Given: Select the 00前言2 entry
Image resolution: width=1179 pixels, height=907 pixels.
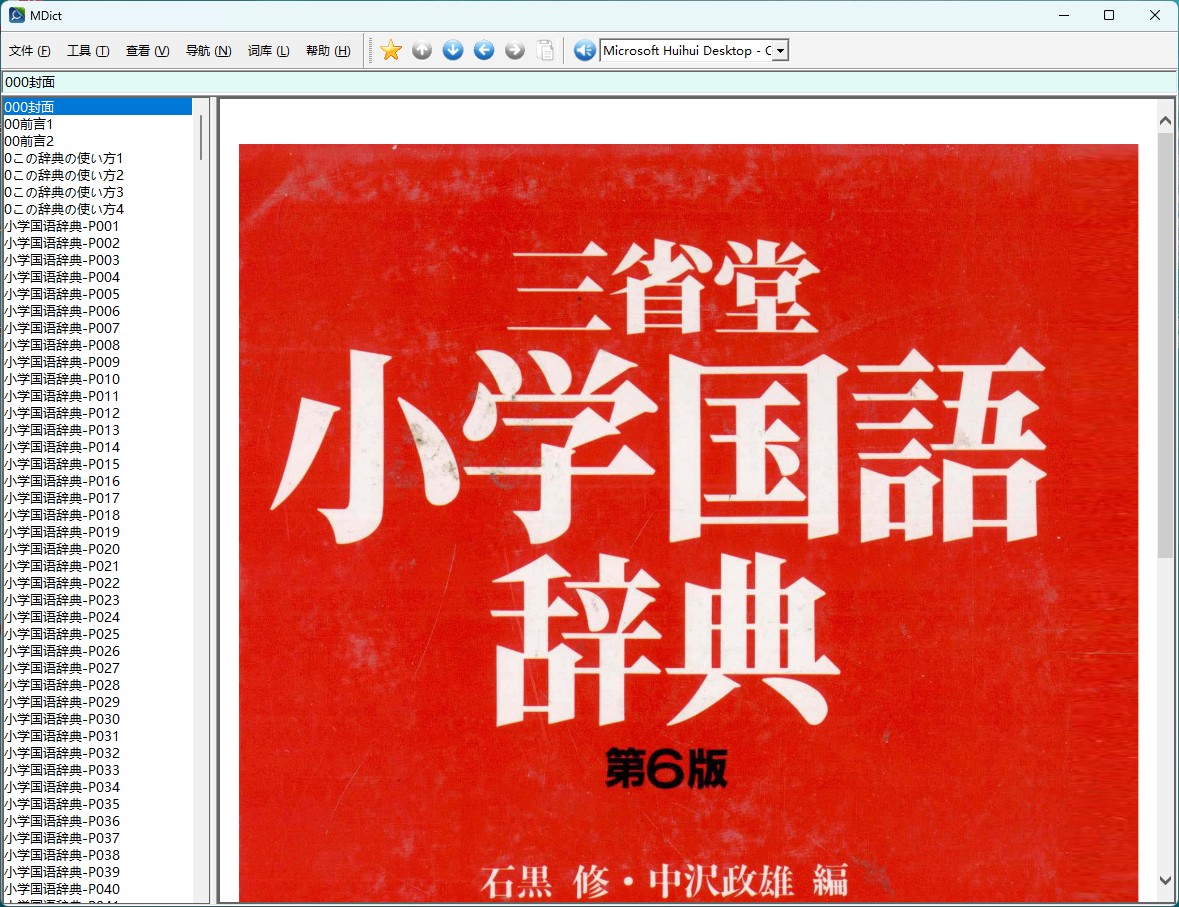Looking at the screenshot, I should click(98, 141).
